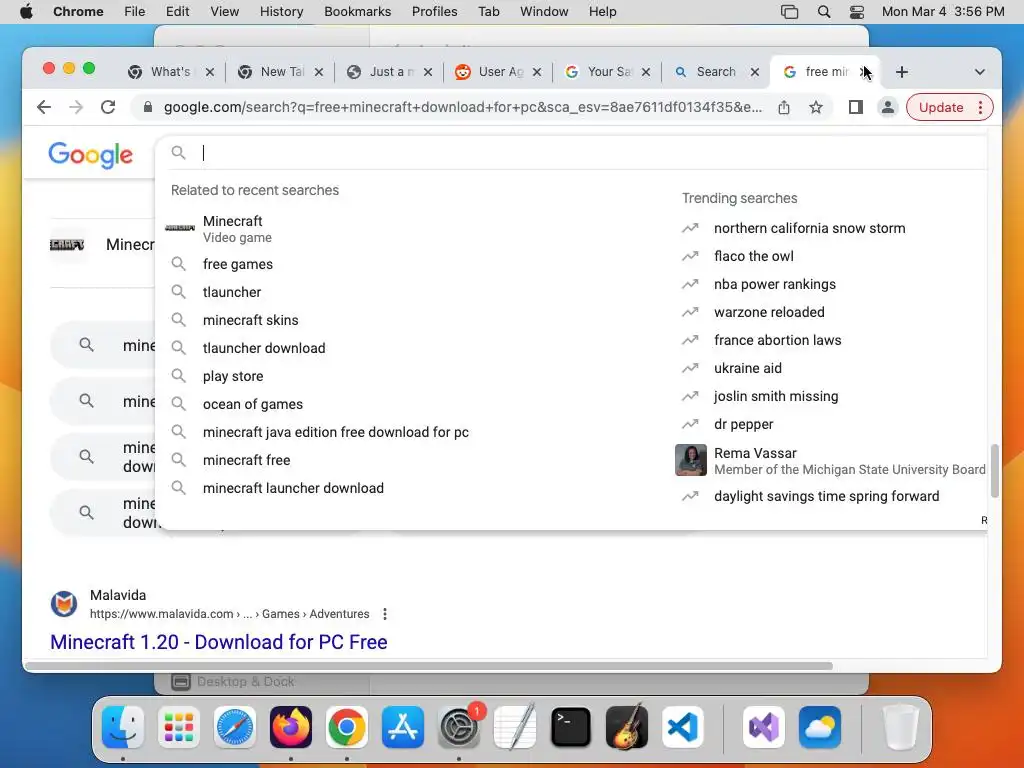The width and height of the screenshot is (1024, 768).
Task: Select the tlauncher suggestion
Action: click(x=411, y=292)
